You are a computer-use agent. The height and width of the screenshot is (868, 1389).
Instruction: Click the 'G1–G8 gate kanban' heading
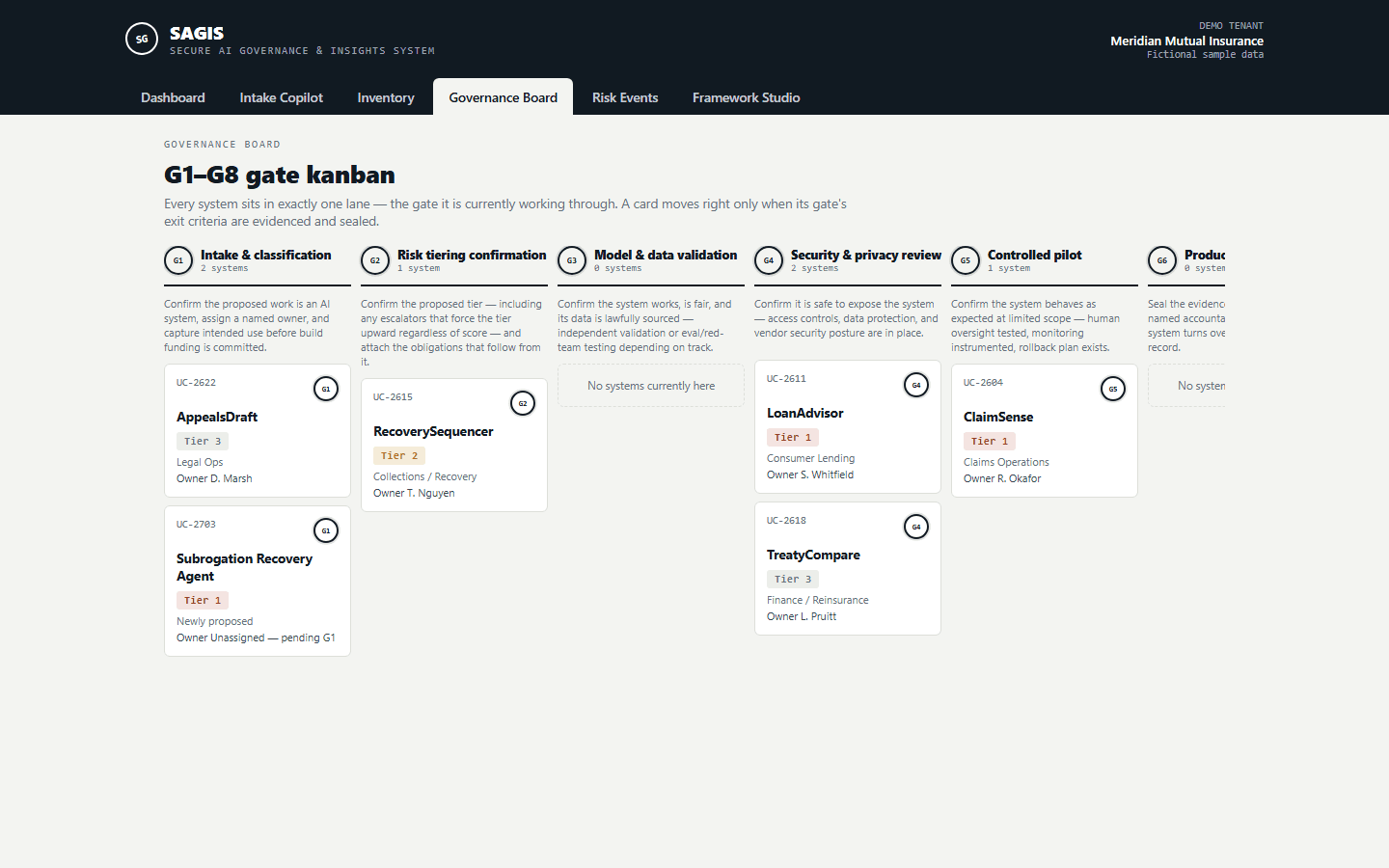click(x=280, y=175)
